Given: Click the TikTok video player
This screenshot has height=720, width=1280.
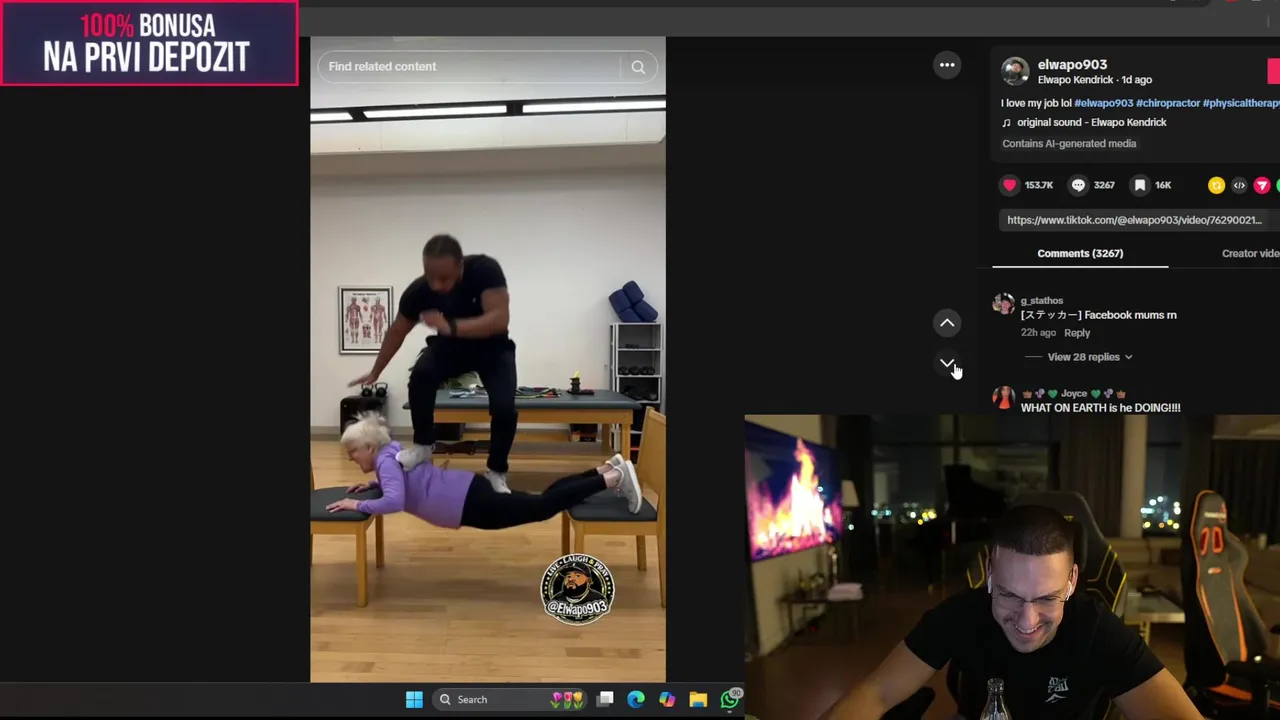Looking at the screenshot, I should 487,360.
